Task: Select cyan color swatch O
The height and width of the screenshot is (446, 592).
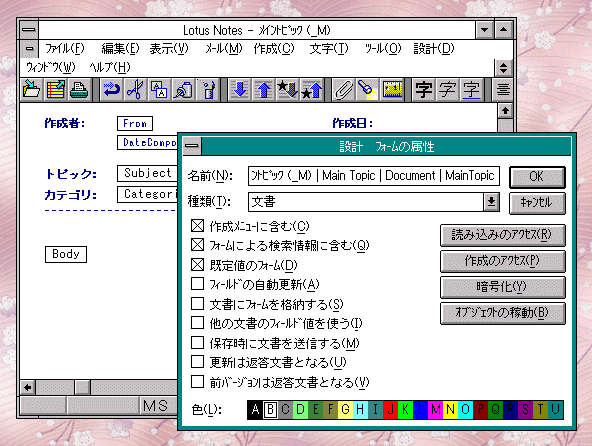Action: (x=466, y=410)
